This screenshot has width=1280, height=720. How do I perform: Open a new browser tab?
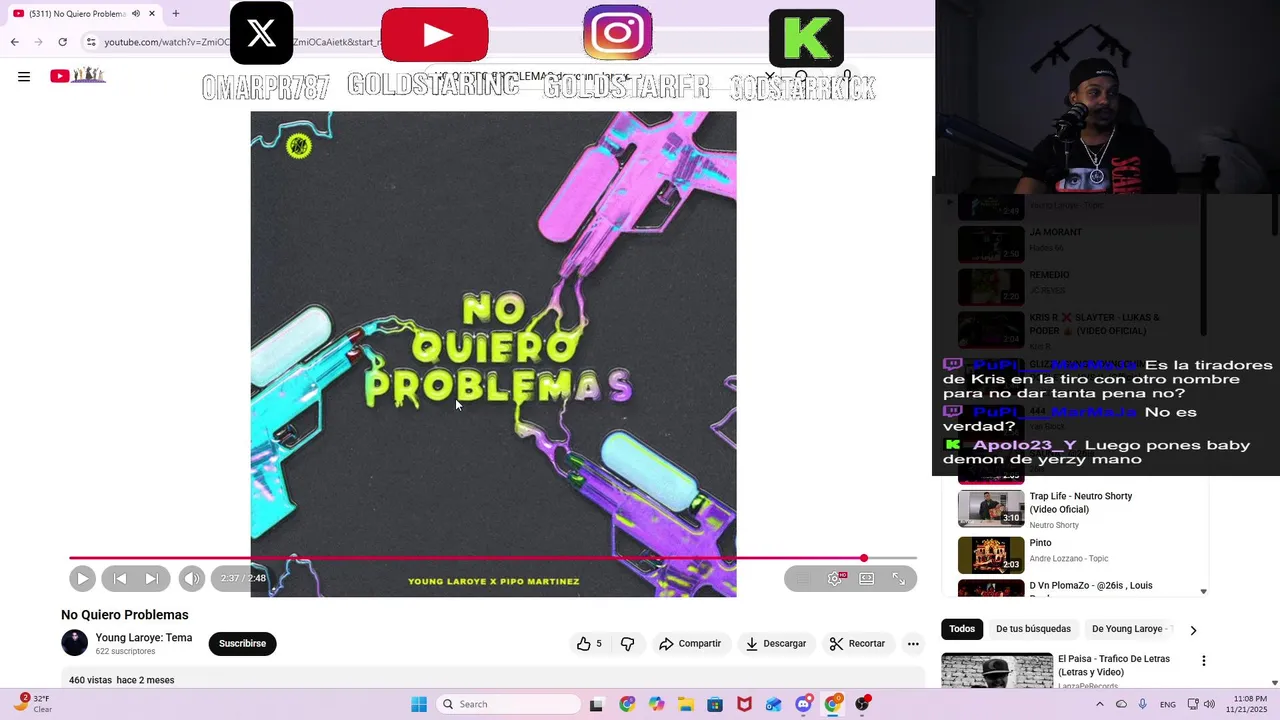176,14
